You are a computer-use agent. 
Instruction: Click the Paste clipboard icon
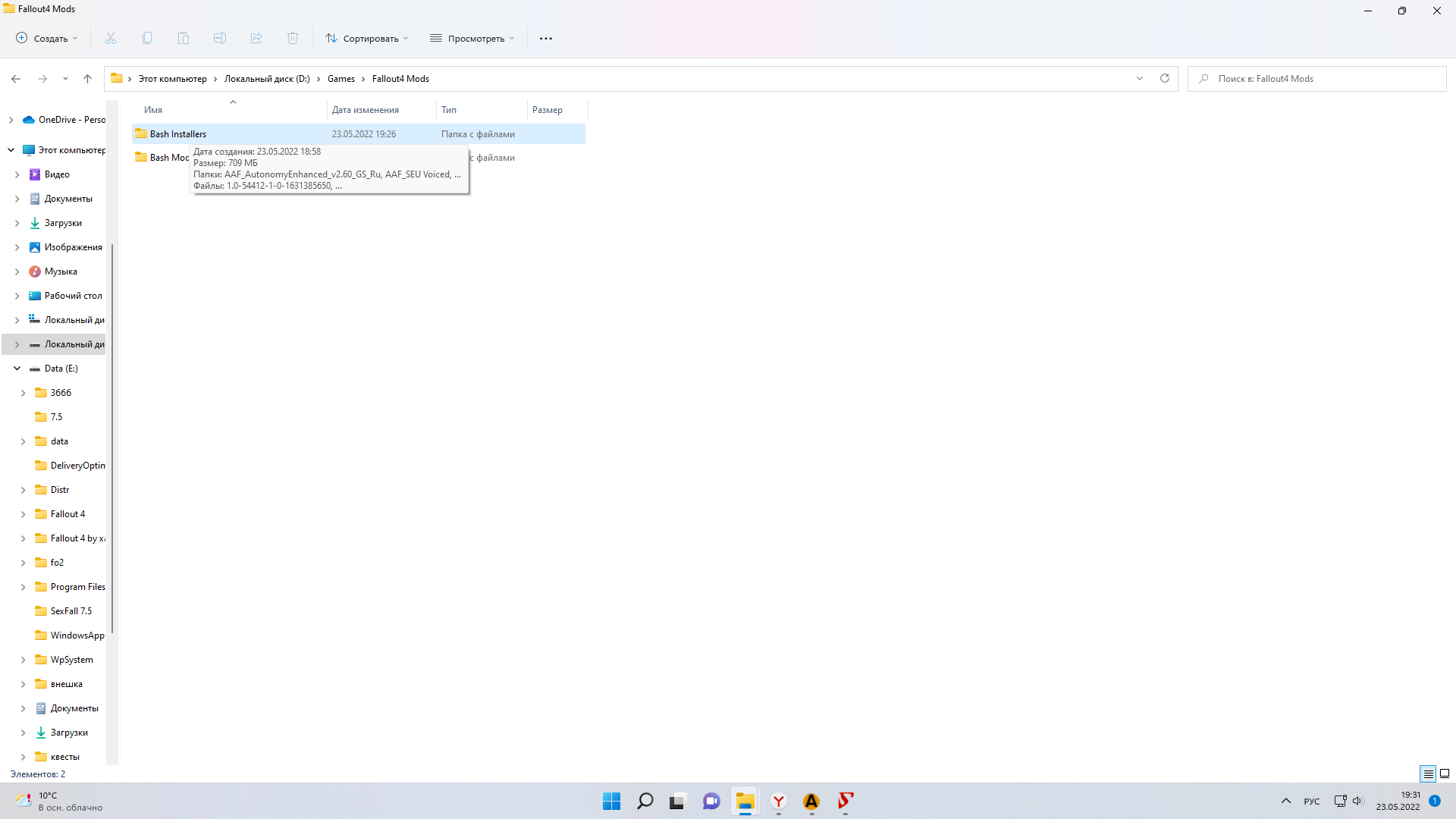tap(184, 38)
